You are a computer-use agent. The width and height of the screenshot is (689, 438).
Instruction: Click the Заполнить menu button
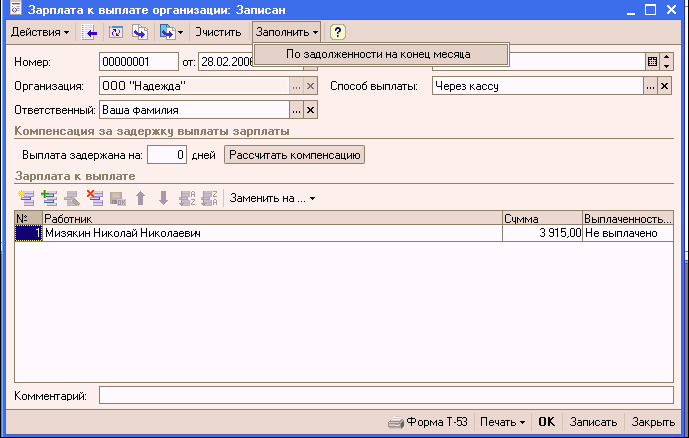click(x=286, y=32)
